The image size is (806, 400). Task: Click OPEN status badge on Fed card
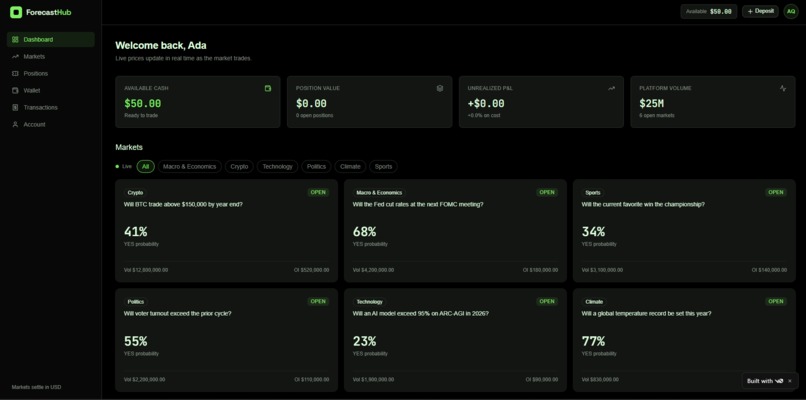(x=547, y=192)
